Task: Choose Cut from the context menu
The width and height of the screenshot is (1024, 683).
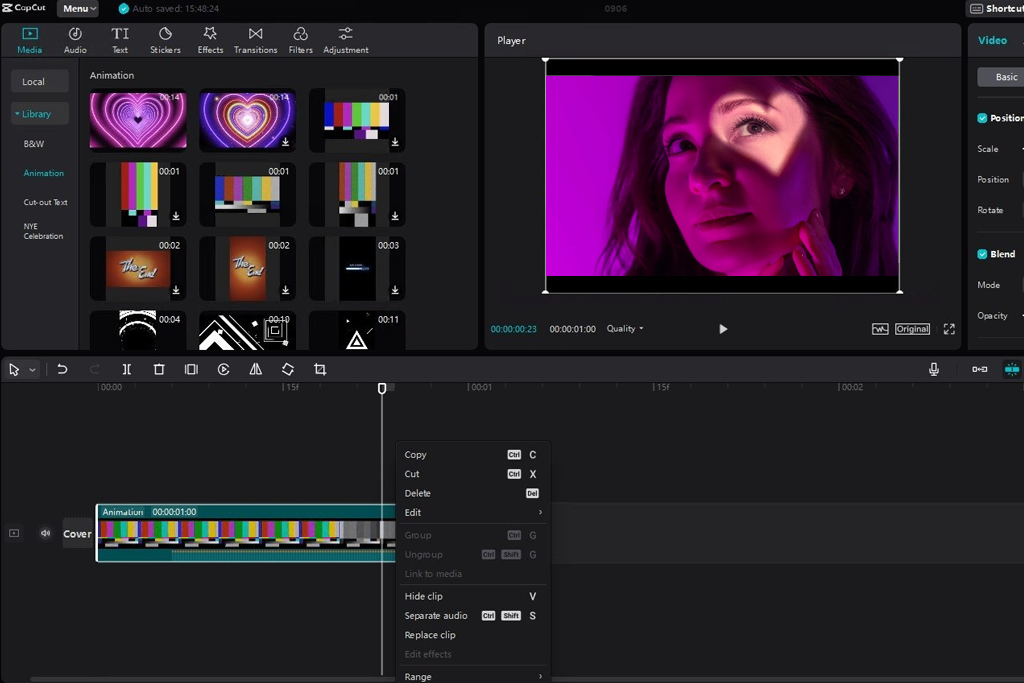Action: 473,474
